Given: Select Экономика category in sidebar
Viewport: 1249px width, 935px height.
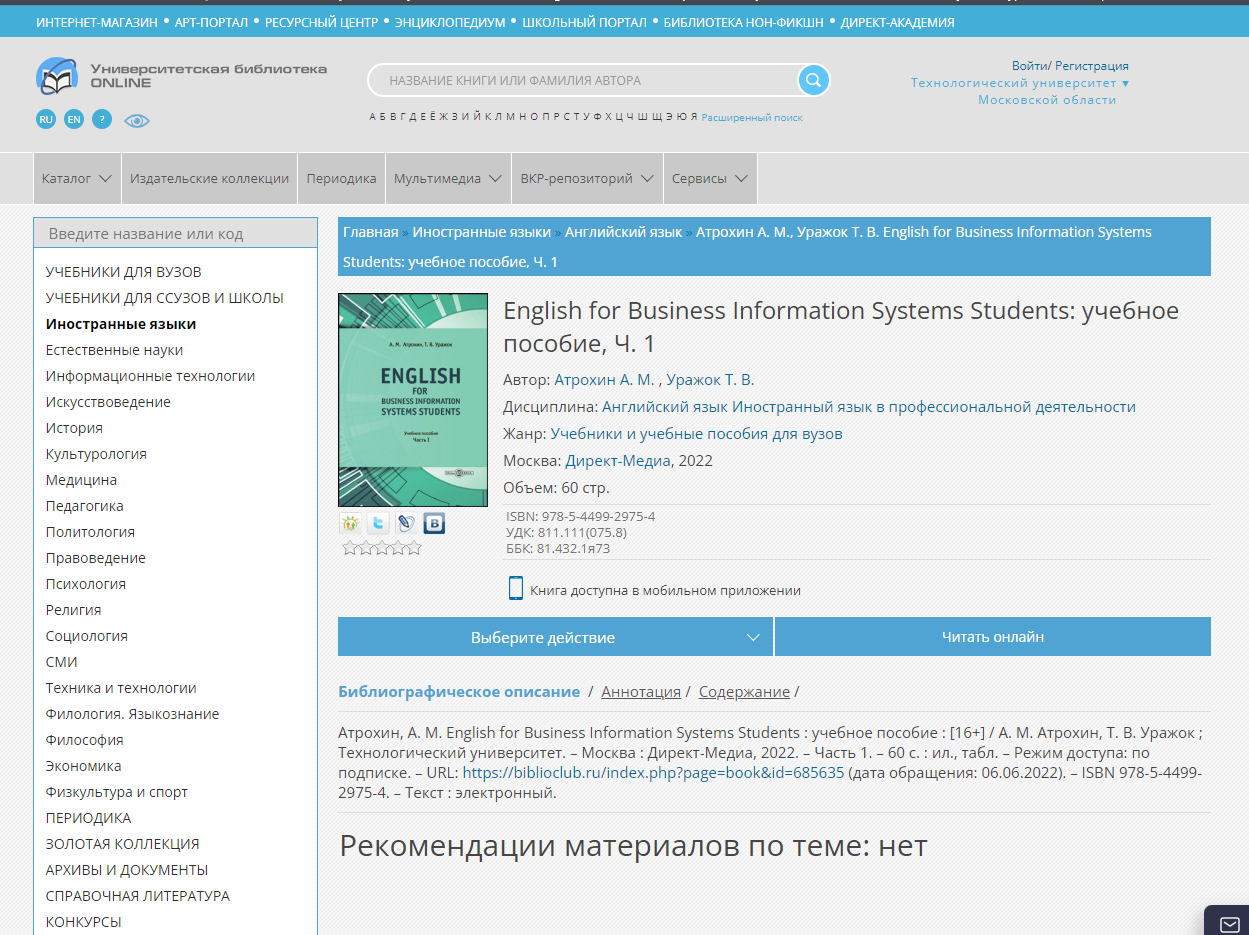Looking at the screenshot, I should [84, 766].
